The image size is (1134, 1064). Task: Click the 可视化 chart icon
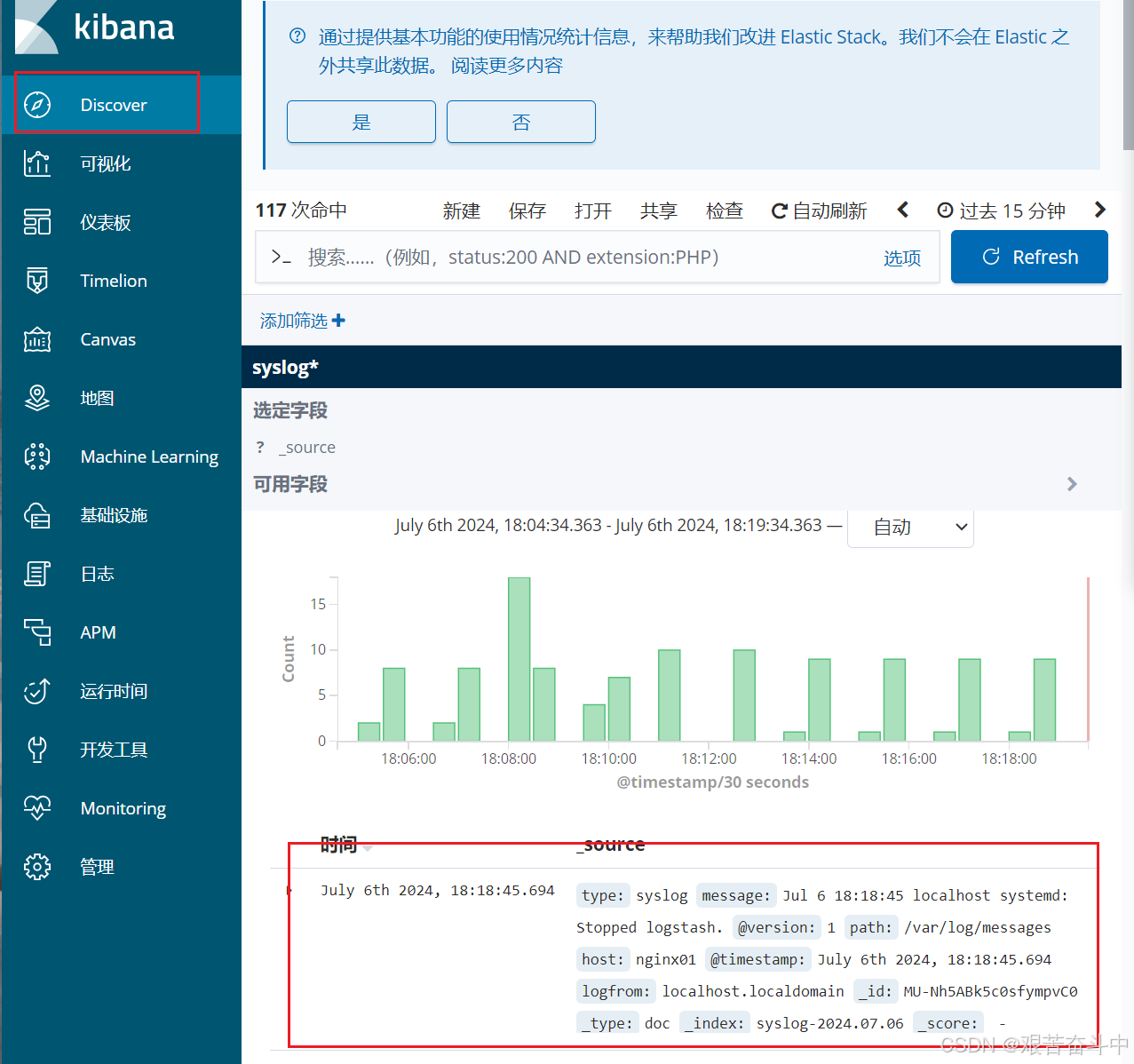(x=37, y=163)
